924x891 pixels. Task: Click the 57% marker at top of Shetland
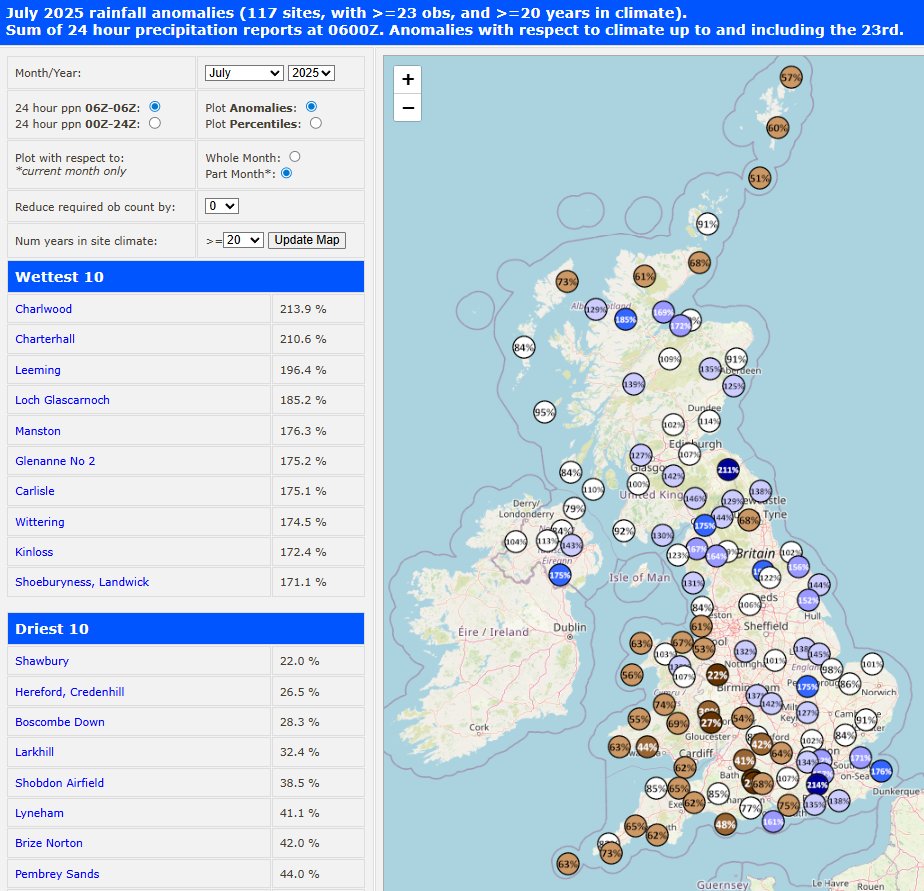791,77
